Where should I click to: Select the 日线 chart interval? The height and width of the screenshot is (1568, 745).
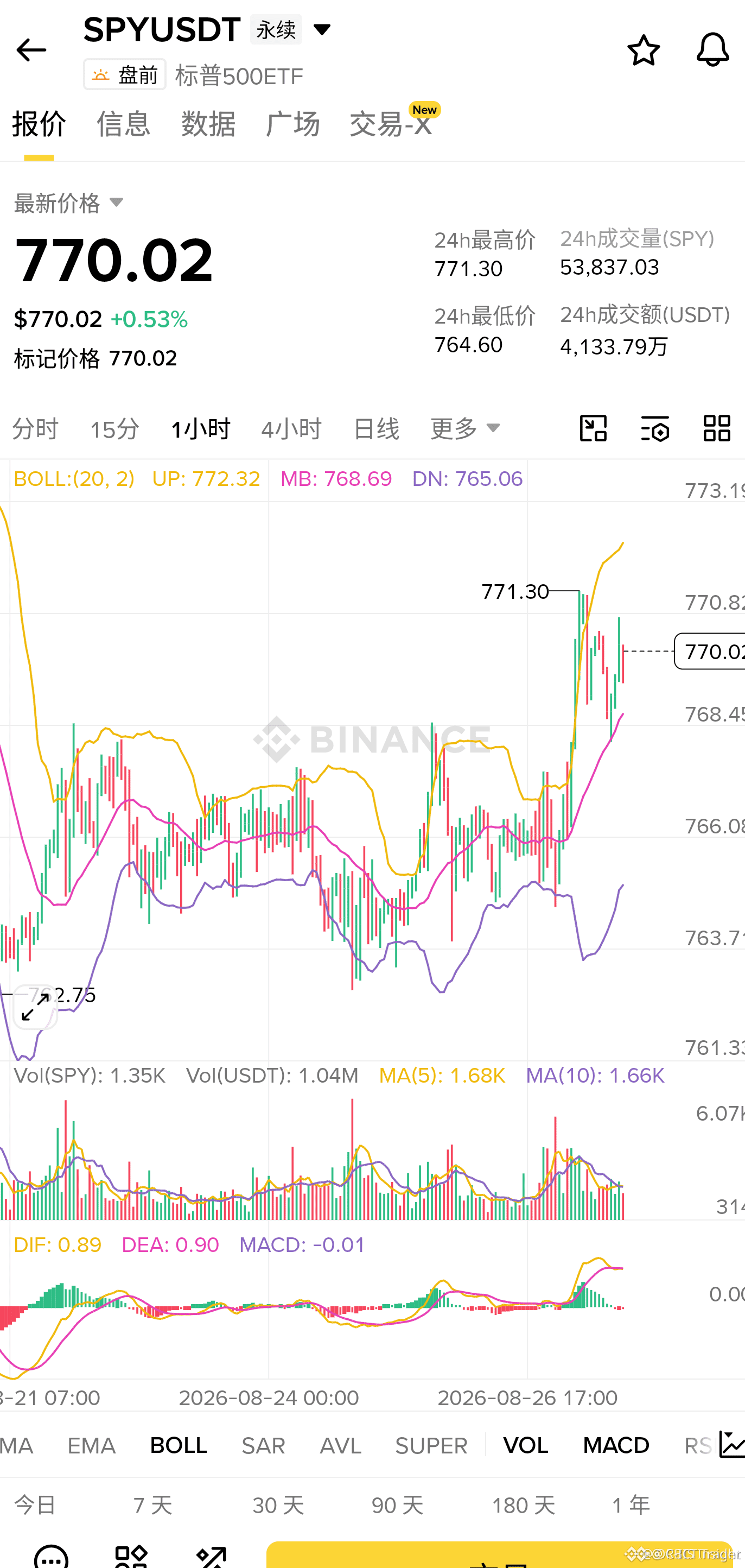tap(376, 429)
